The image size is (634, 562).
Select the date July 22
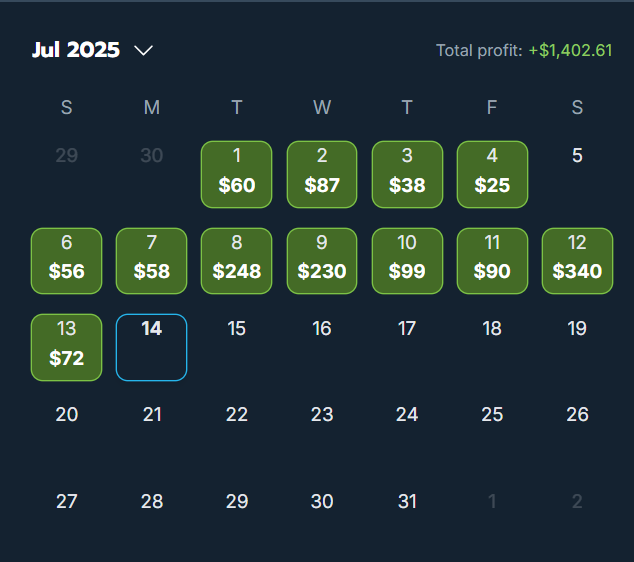(237, 414)
